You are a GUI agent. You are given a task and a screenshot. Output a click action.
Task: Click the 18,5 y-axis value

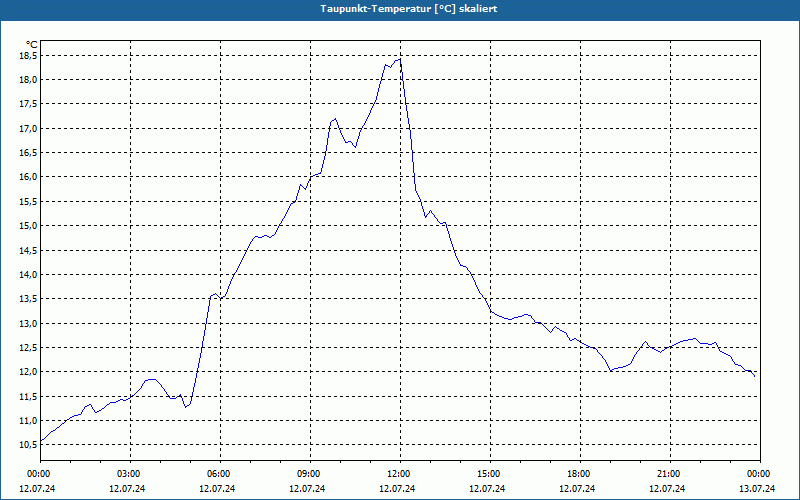[x=28, y=55]
